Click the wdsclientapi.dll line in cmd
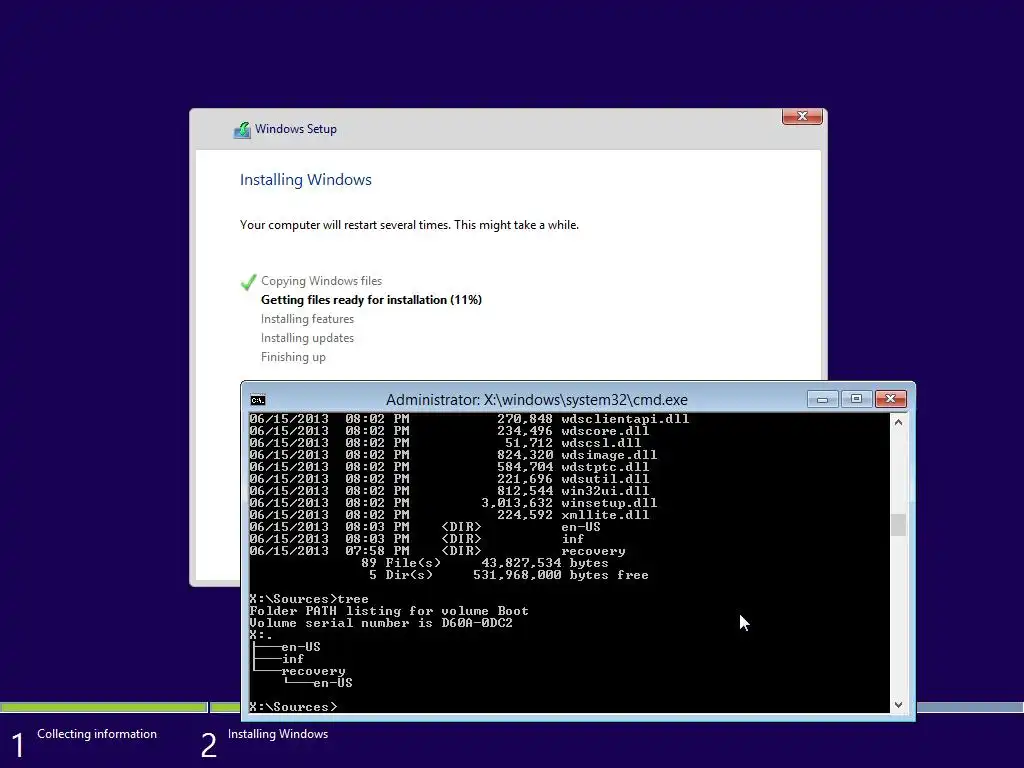1024x768 pixels. (469, 419)
